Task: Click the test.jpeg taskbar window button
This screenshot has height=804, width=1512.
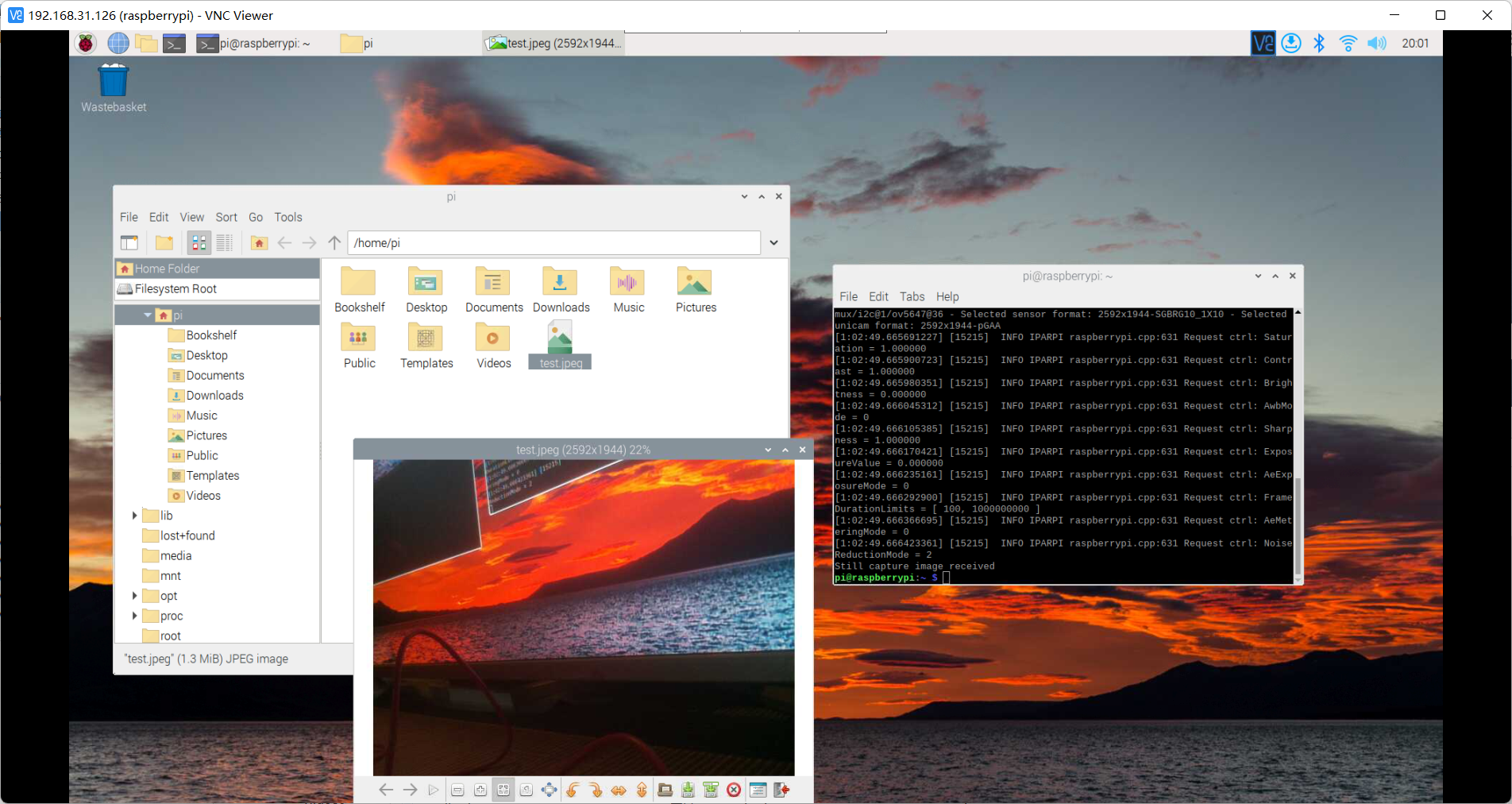Action: coord(553,43)
